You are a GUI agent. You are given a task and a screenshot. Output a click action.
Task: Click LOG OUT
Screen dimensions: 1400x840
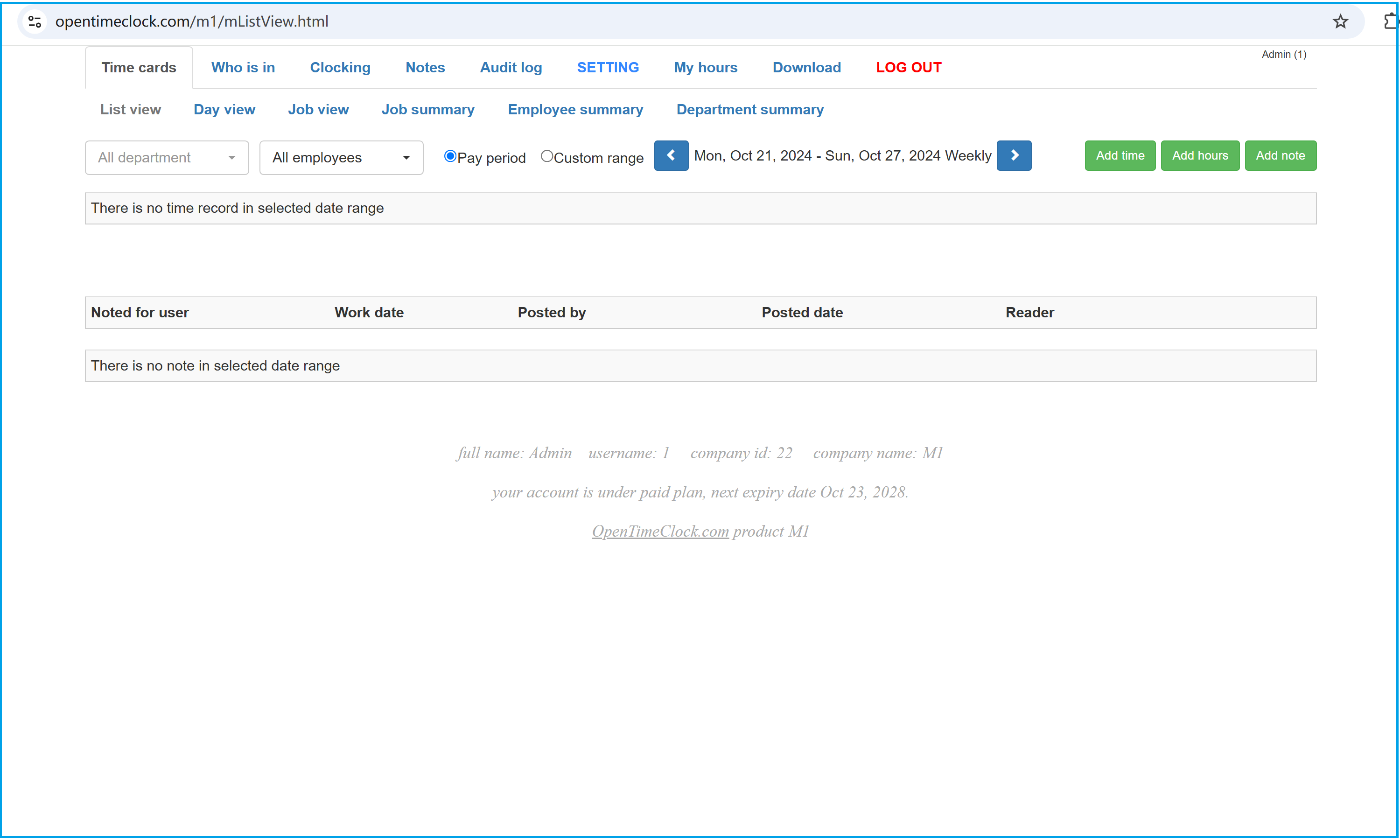(908, 67)
